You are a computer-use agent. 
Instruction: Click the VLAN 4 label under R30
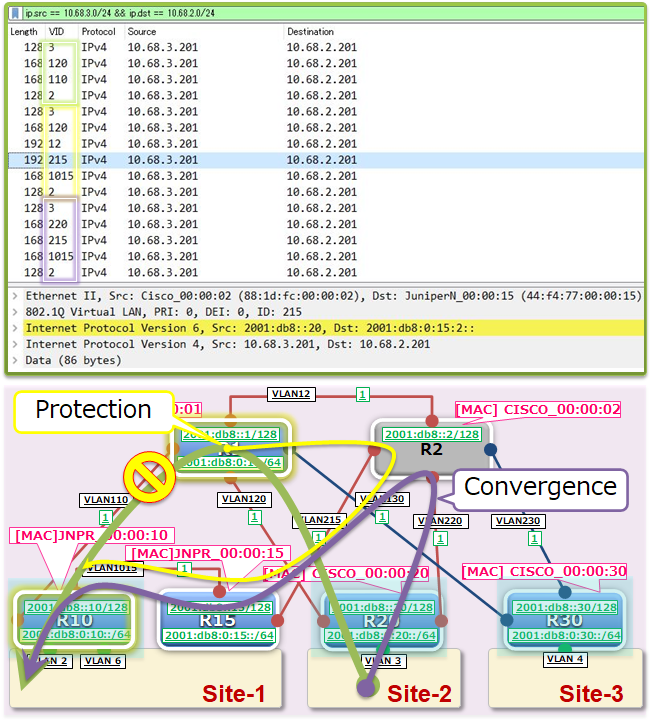click(565, 659)
